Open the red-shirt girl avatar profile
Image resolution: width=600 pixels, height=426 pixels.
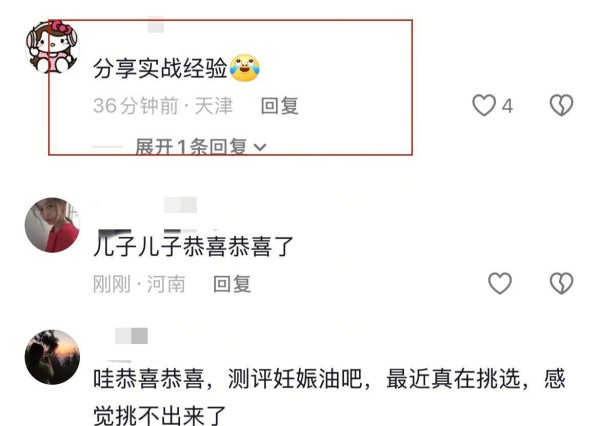(x=52, y=225)
